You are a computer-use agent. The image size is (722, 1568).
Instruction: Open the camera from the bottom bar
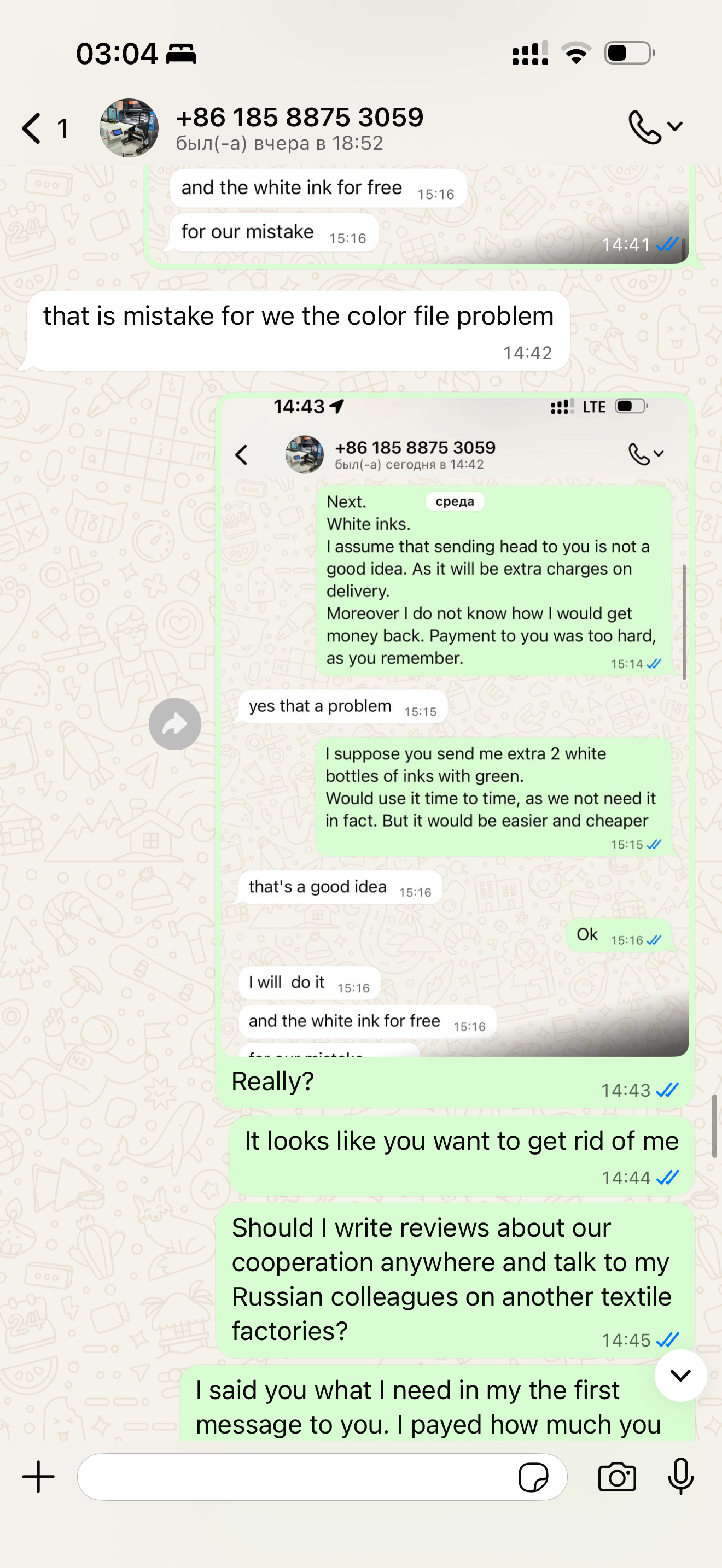coord(616,1477)
